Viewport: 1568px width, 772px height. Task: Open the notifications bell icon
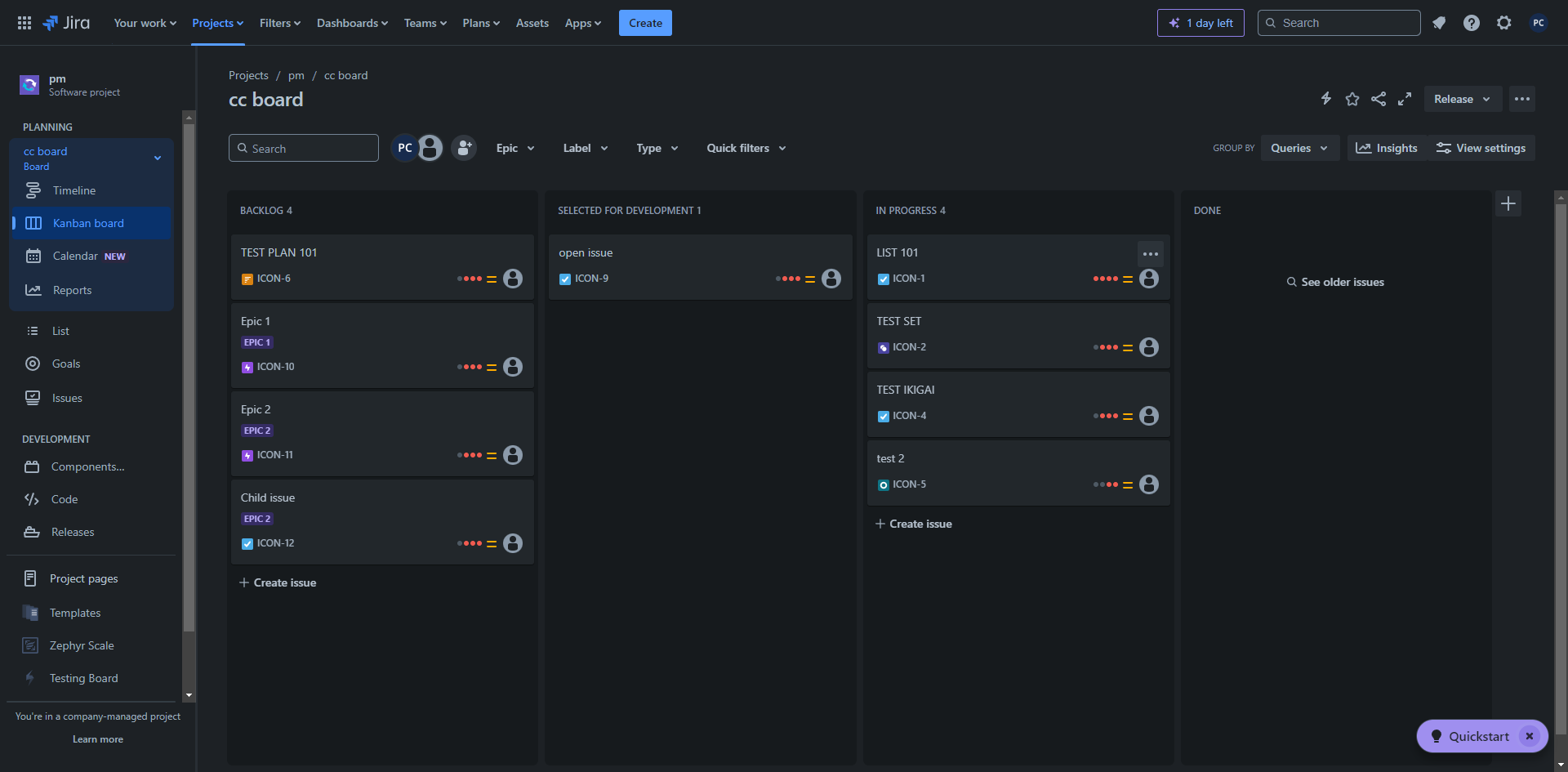tap(1439, 23)
